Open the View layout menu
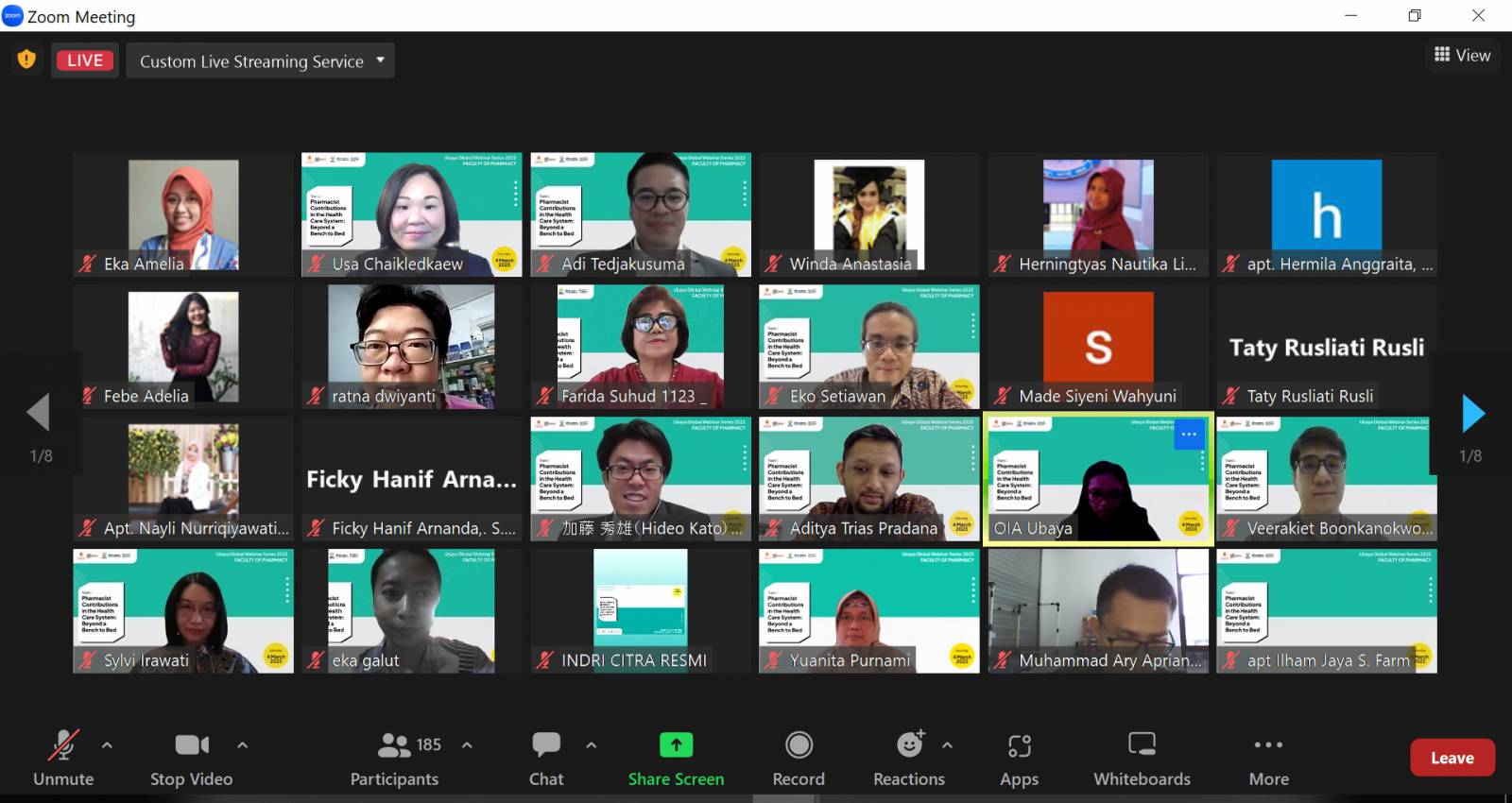The width and height of the screenshot is (1512, 803). 1462,55
